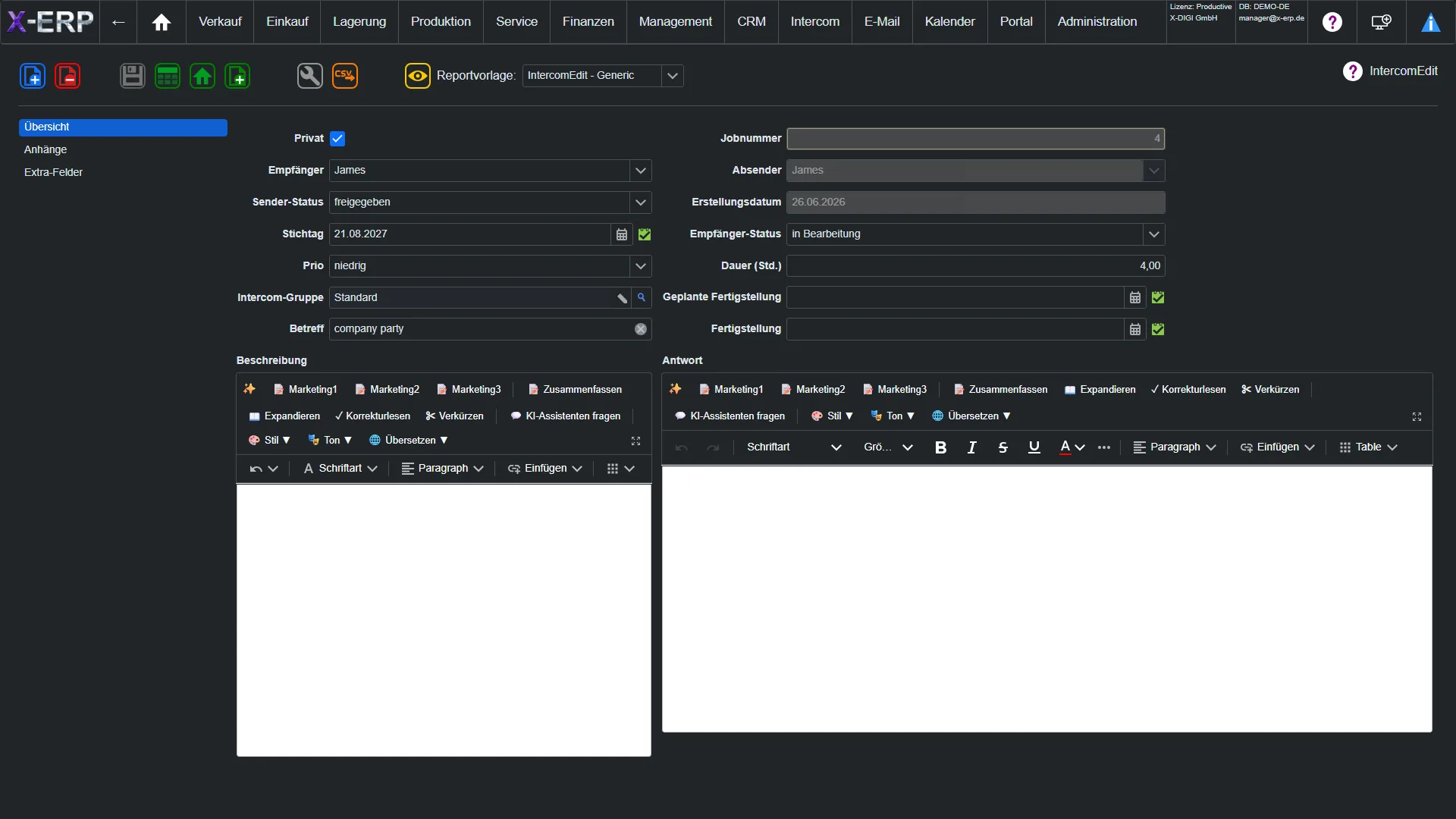Viewport: 1456px width, 819px height.
Task: Apply strikethrough in Antwort editor
Action: 1003,447
